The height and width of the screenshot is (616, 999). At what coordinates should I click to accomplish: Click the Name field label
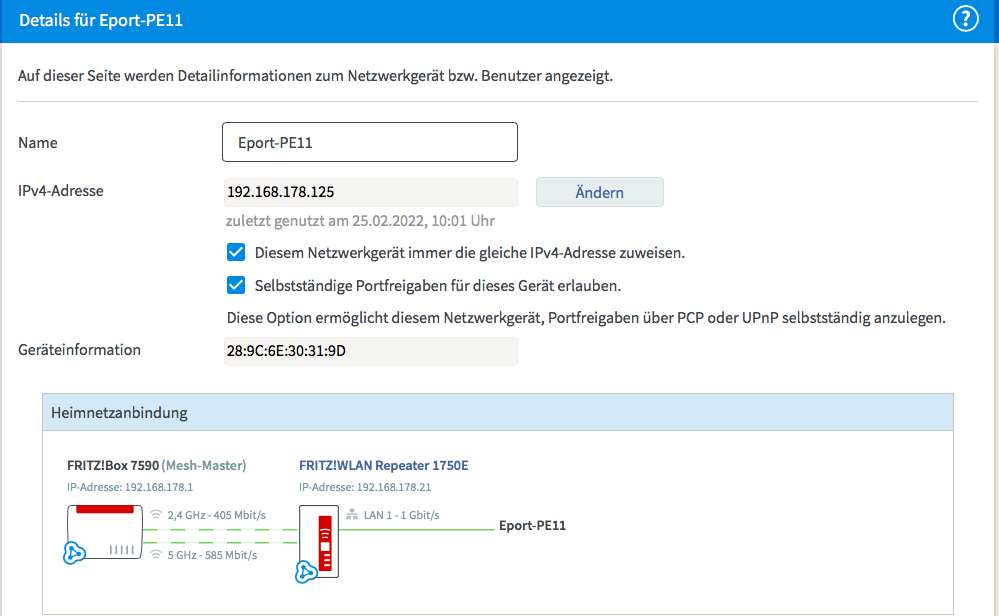tap(38, 143)
